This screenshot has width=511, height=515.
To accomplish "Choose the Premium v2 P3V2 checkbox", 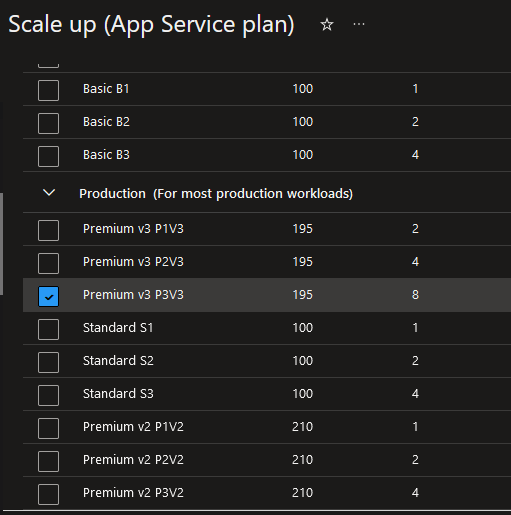I will pyautogui.click(x=48, y=494).
